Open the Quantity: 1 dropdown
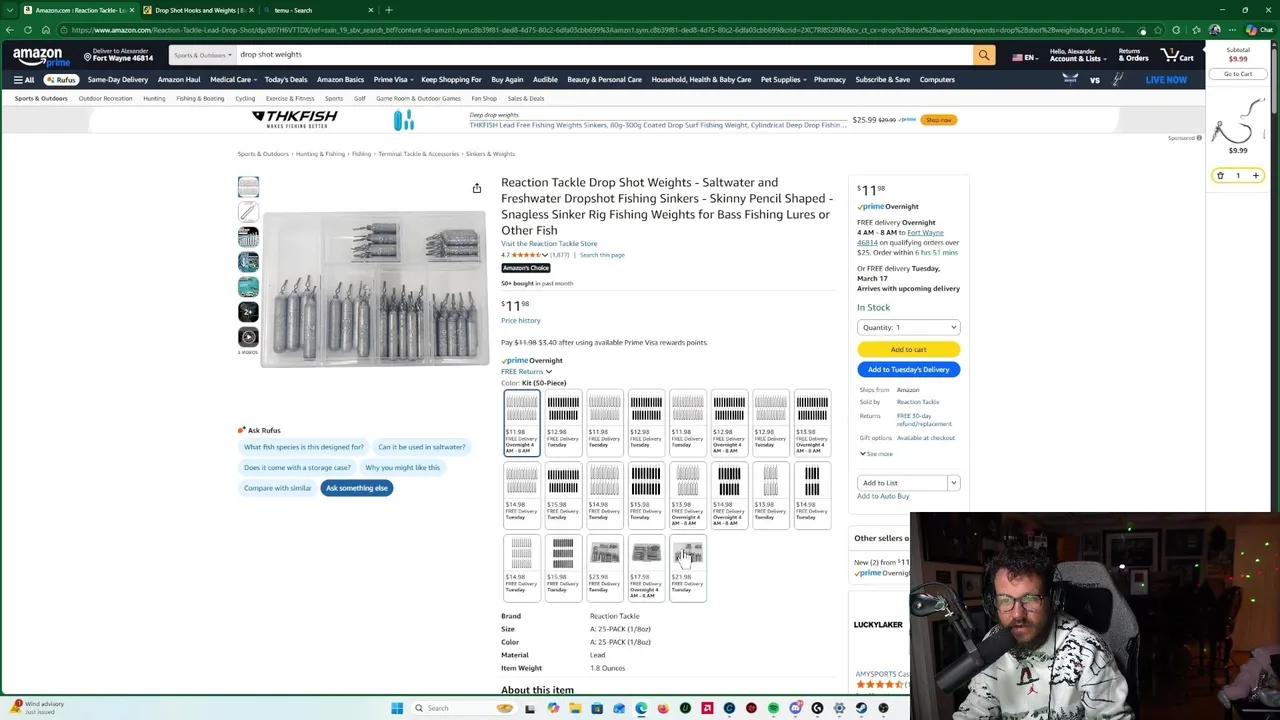 [x=908, y=327]
